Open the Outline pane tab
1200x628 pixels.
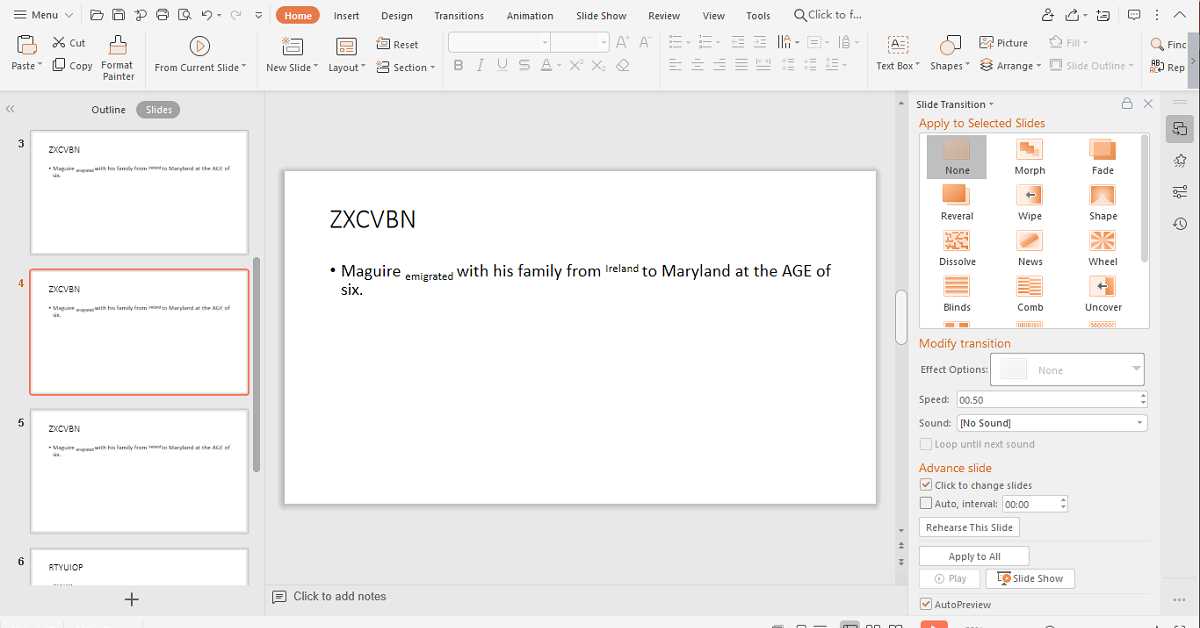108,110
